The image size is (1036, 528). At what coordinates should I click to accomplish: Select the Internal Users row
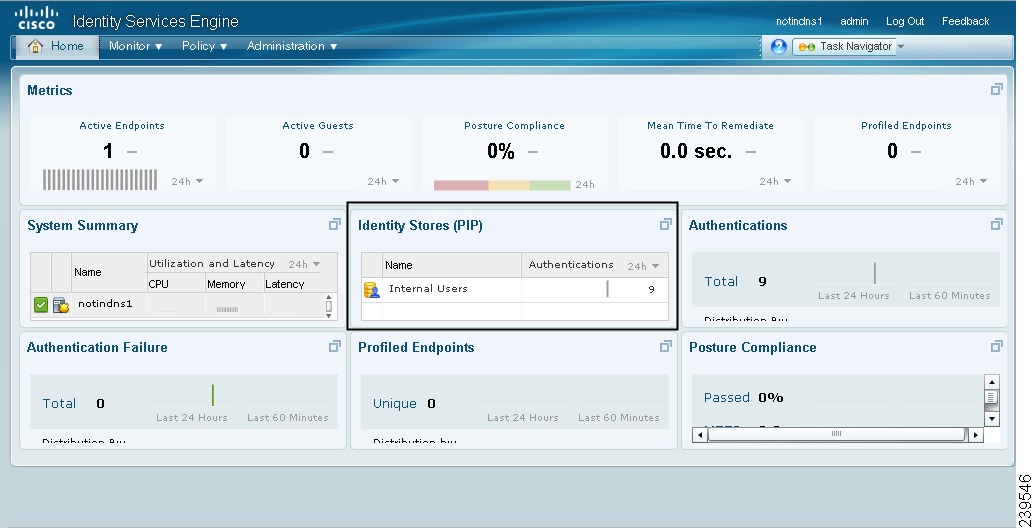[515, 289]
